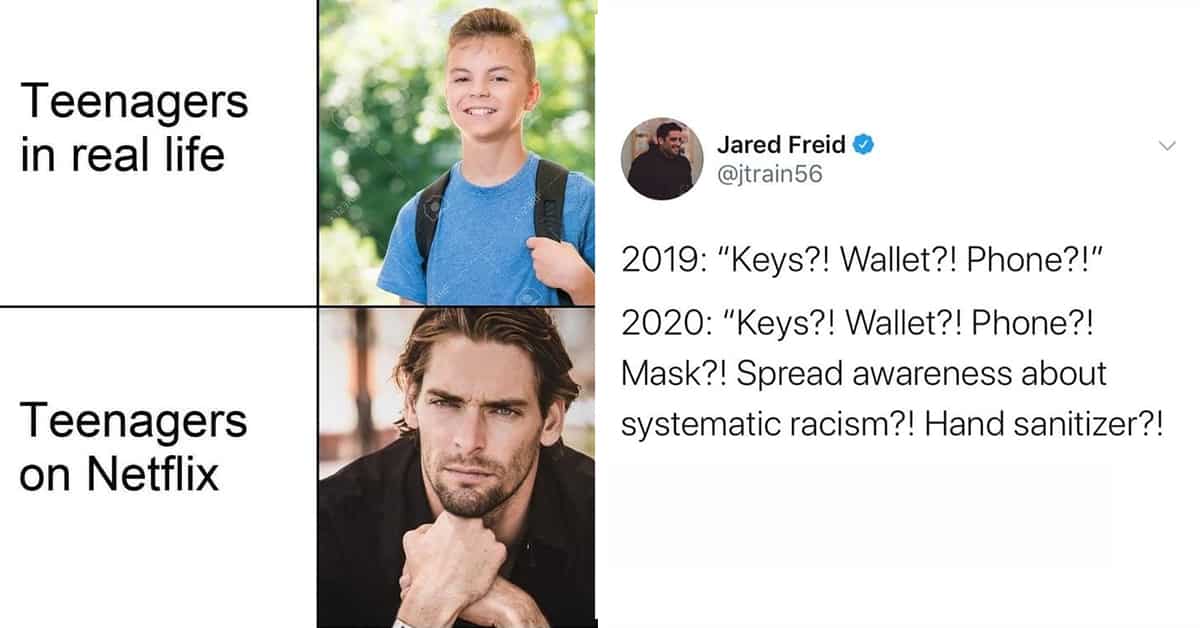
Task: Open the smiling boy with backpack photo
Action: (457, 152)
